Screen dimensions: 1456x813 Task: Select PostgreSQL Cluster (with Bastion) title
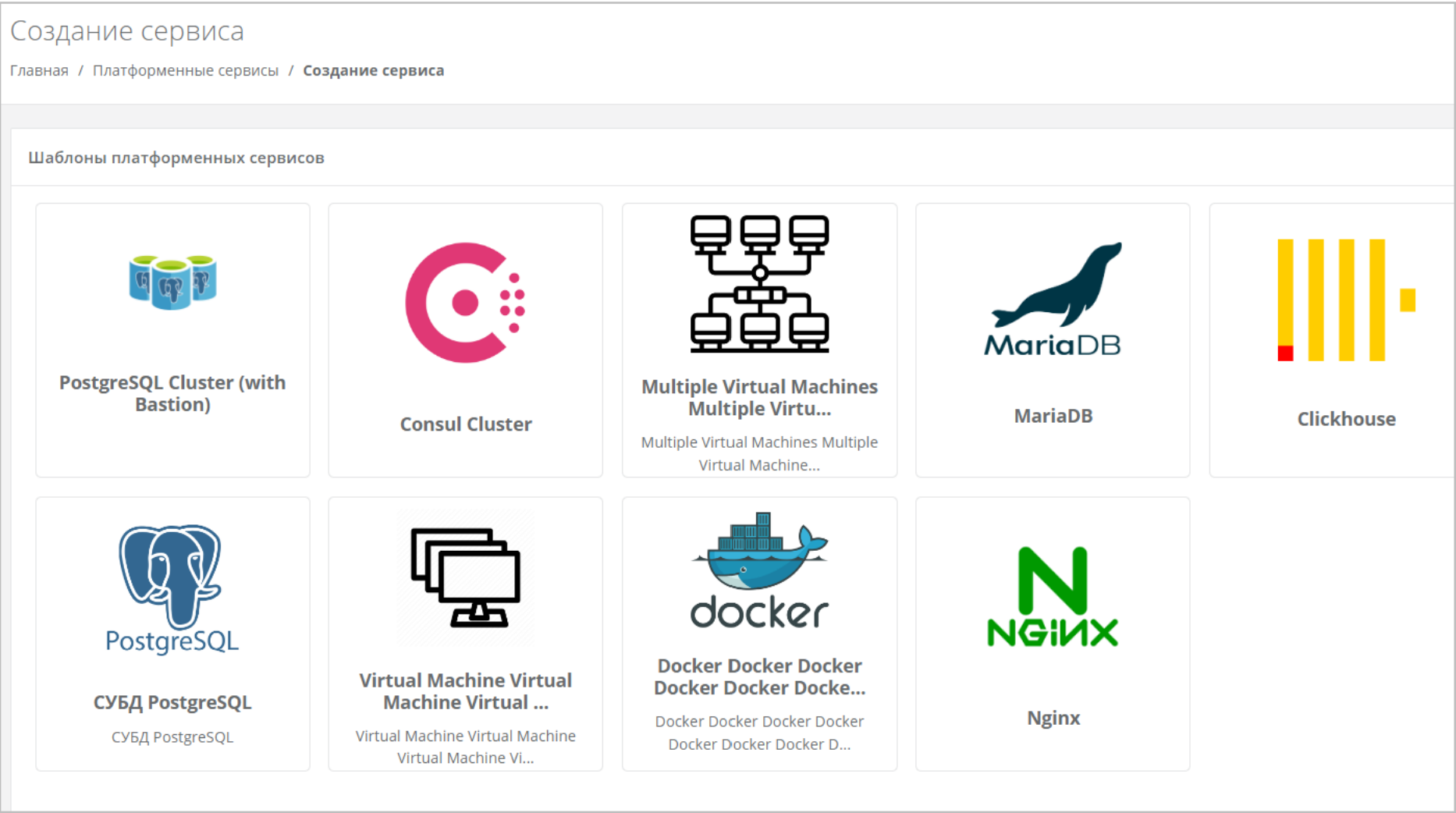coord(172,393)
